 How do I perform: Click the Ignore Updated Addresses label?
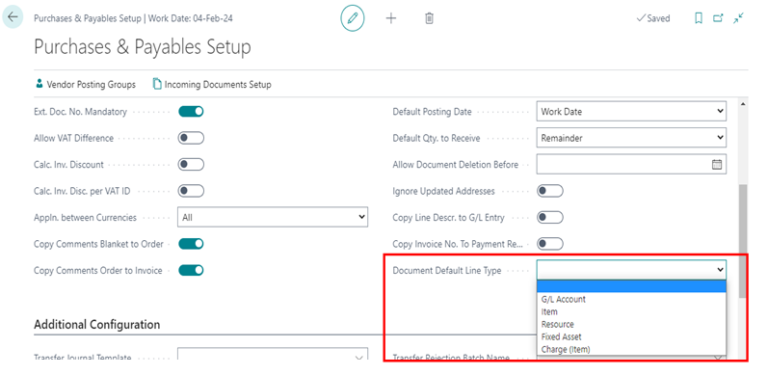coord(444,191)
